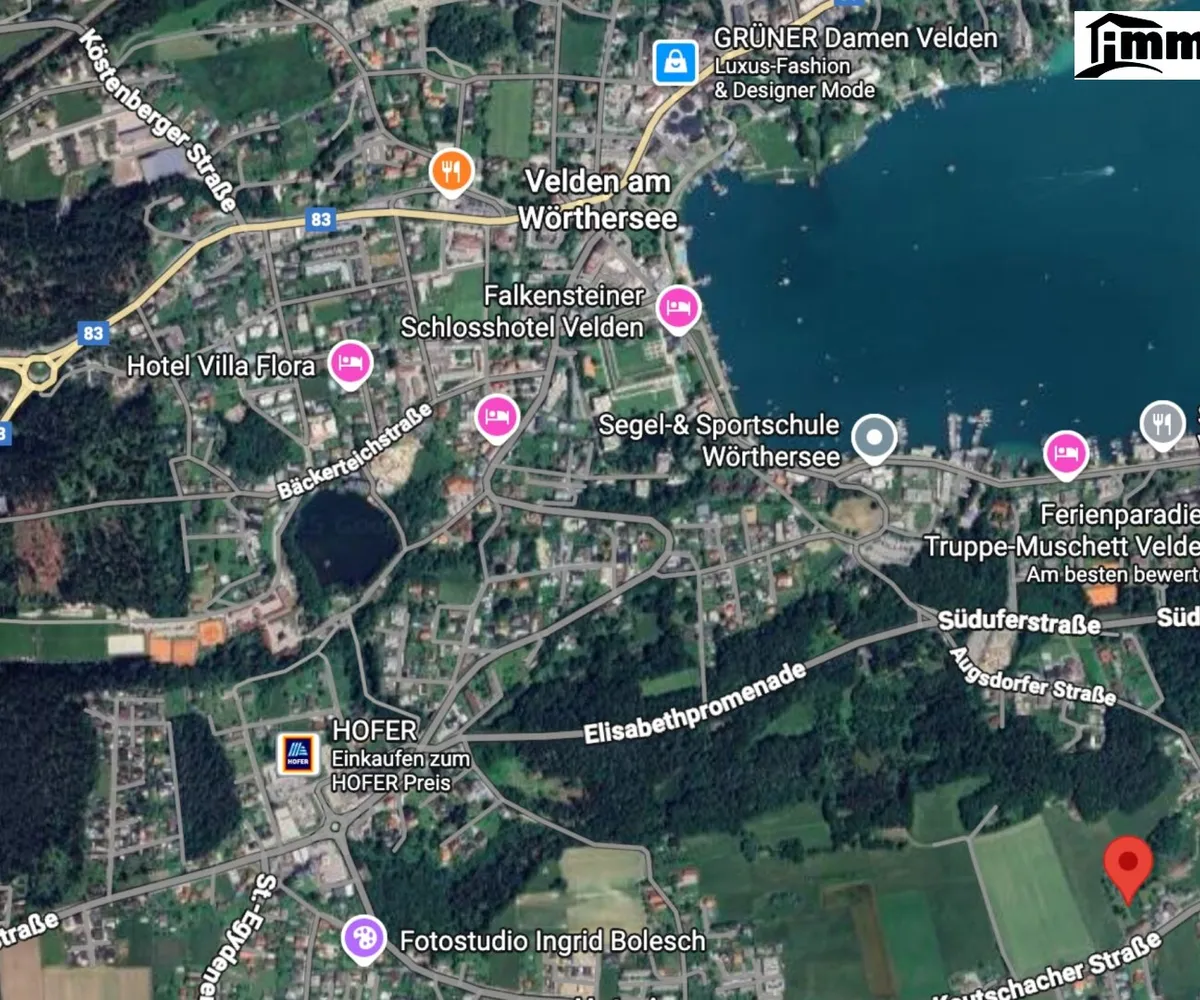Click the purple Fotostudio Ingrid Bolesch palette icon

(x=364, y=938)
